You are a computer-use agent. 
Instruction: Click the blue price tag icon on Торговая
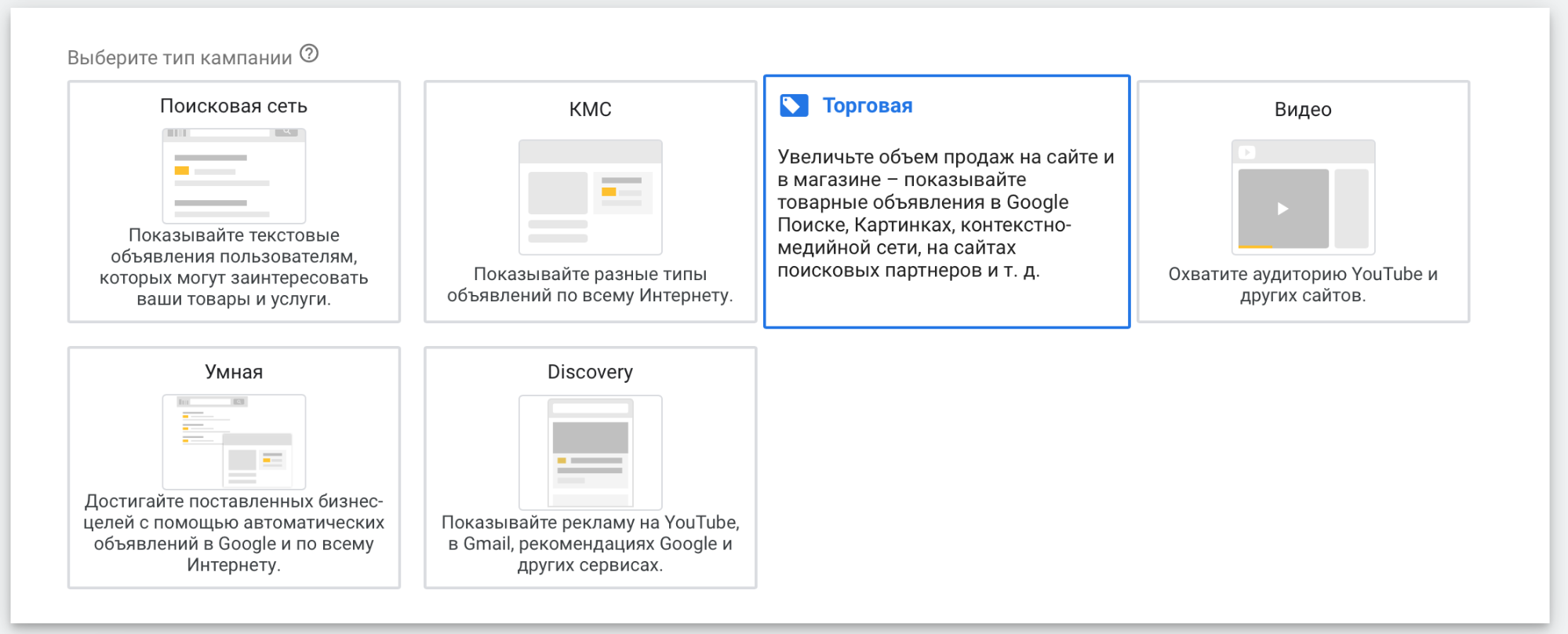coord(793,106)
